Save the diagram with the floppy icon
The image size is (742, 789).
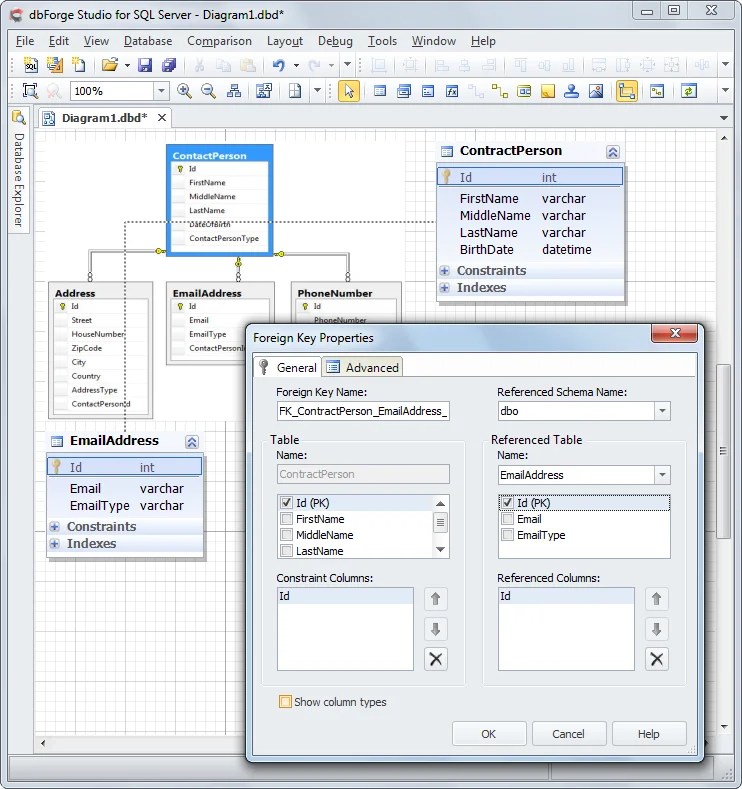[145, 65]
